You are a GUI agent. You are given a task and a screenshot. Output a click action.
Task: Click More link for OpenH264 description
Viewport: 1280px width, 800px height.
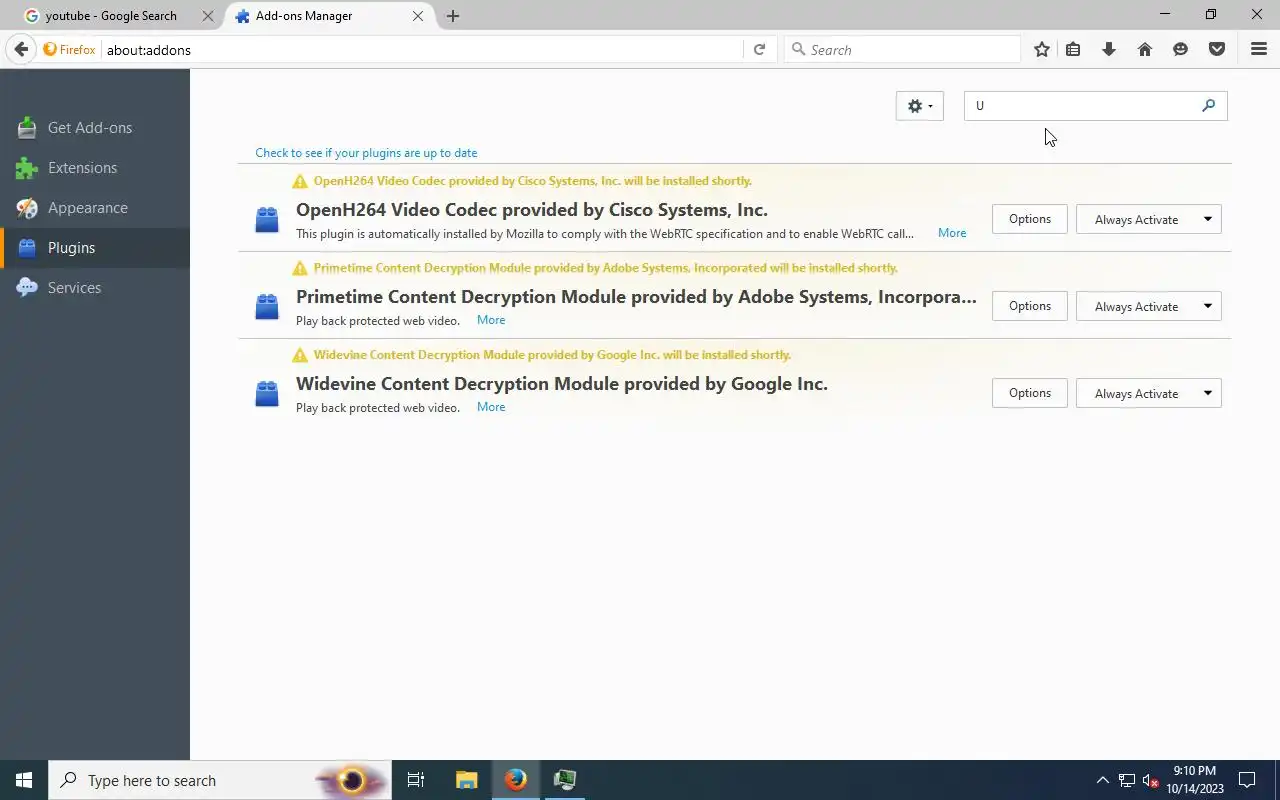click(952, 233)
